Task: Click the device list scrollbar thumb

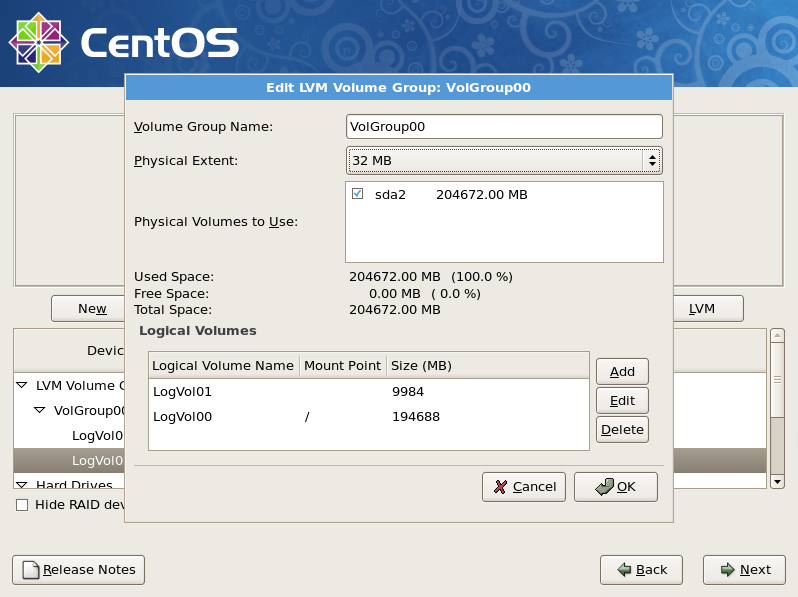Action: tap(777, 379)
